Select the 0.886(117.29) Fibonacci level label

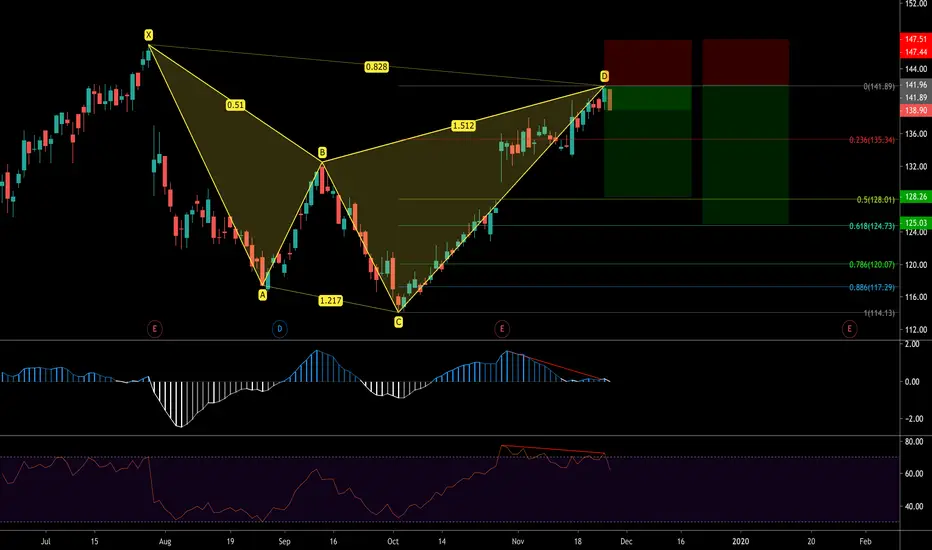871,287
